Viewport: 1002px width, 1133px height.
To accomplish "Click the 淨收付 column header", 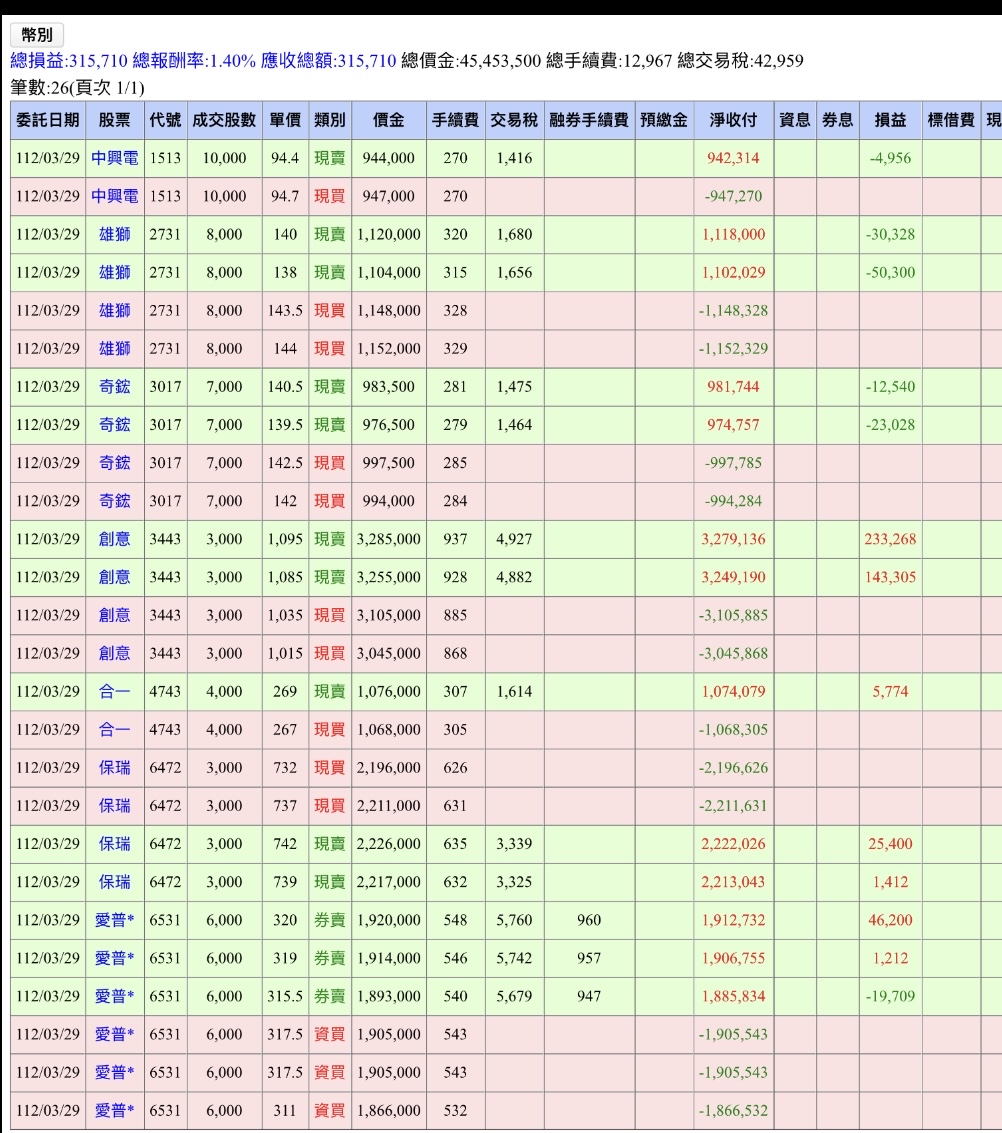I will point(733,120).
